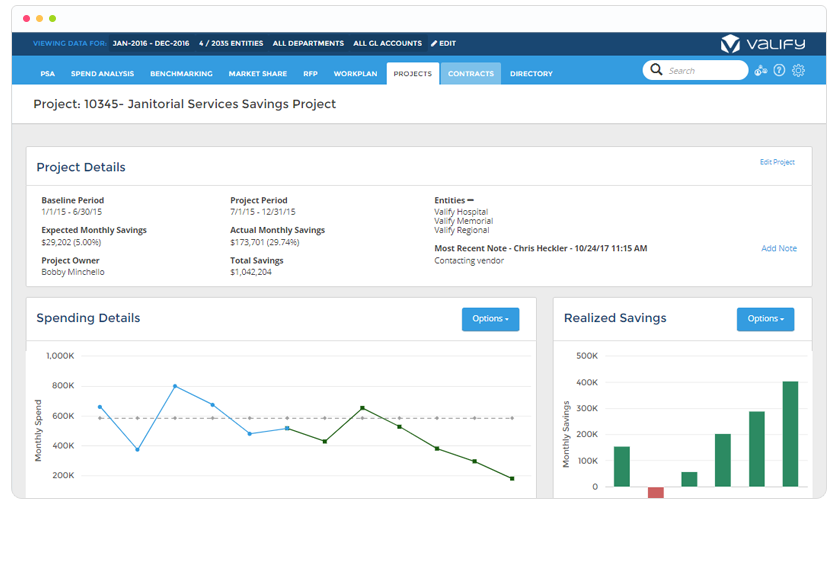Select the Market Share tab
The width and height of the screenshot is (840, 565).
(258, 74)
